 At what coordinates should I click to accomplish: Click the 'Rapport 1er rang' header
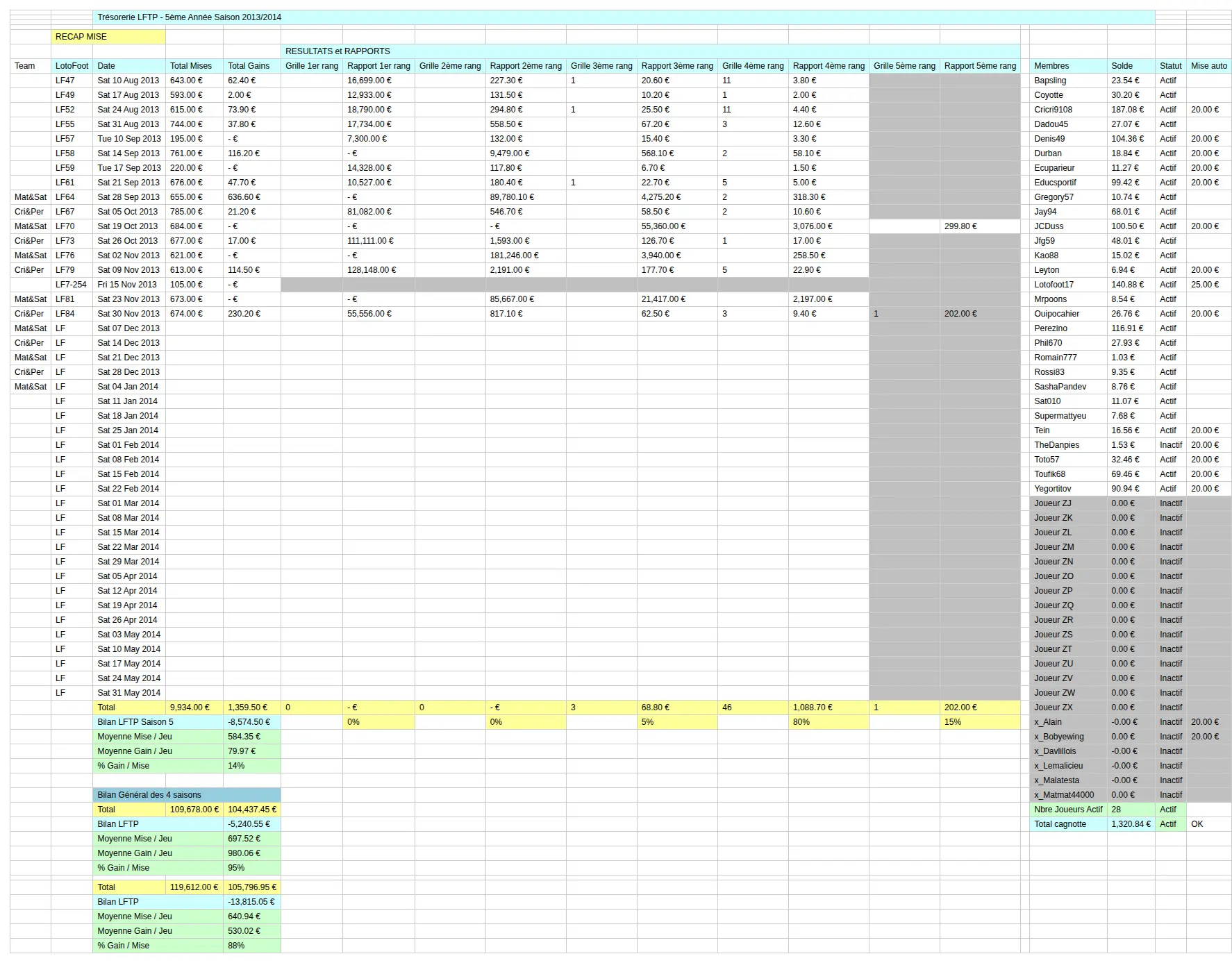(378, 66)
